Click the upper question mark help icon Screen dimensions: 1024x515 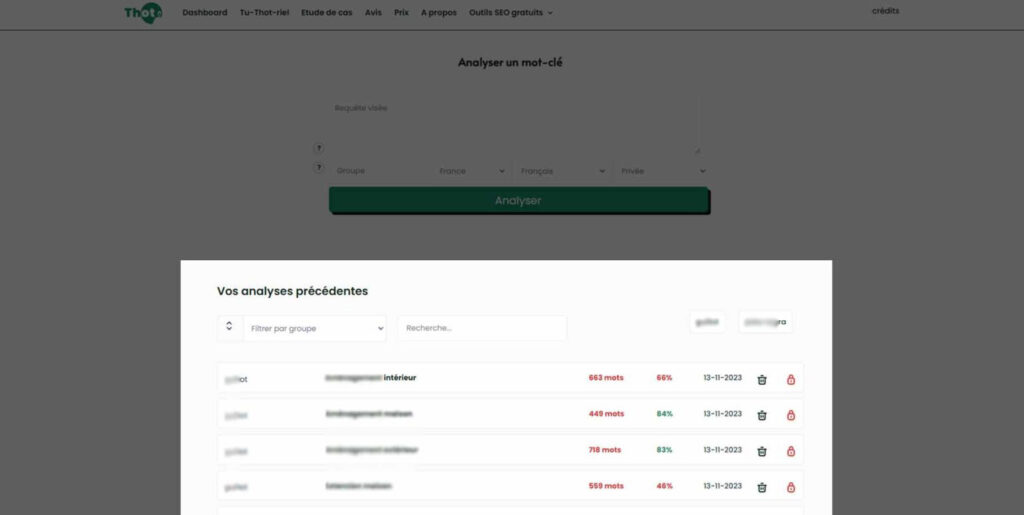[319, 148]
